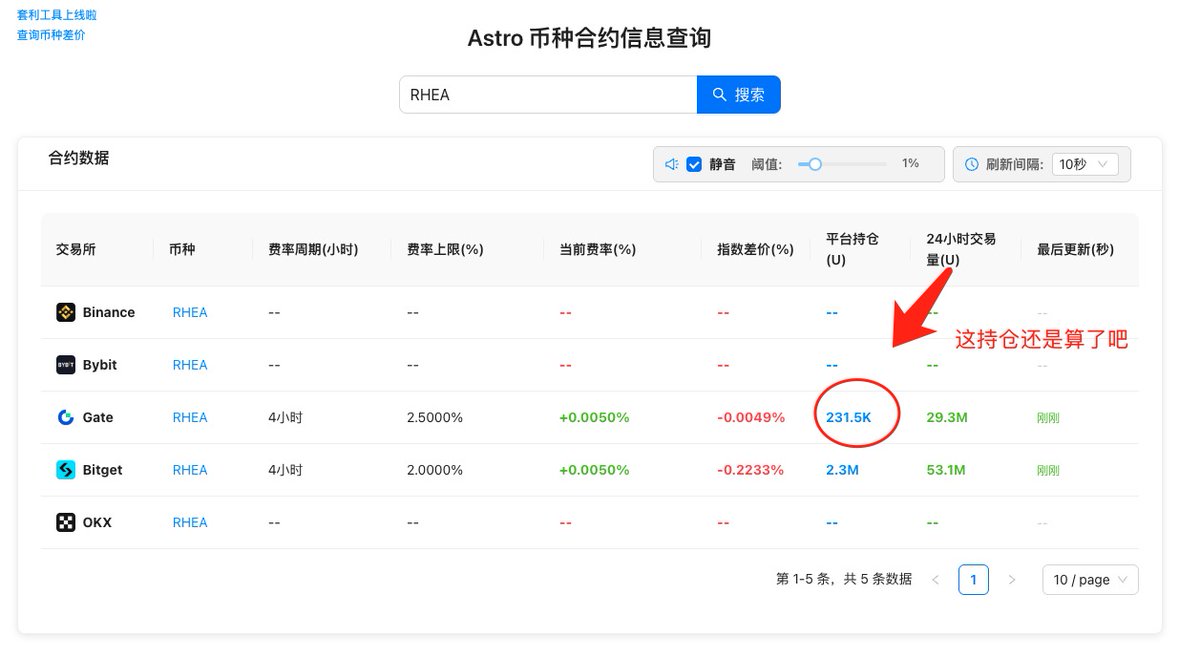Select page 1 in pagination
This screenshot has width=1200, height=658.
click(x=973, y=580)
